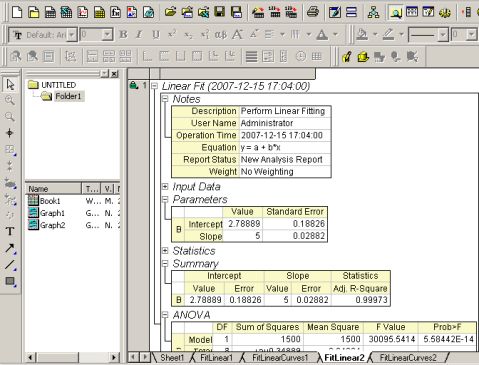Image resolution: width=479 pixels, height=365 pixels.
Task: Select the Text tool (T) in the left toolbox
Action: tap(10, 231)
